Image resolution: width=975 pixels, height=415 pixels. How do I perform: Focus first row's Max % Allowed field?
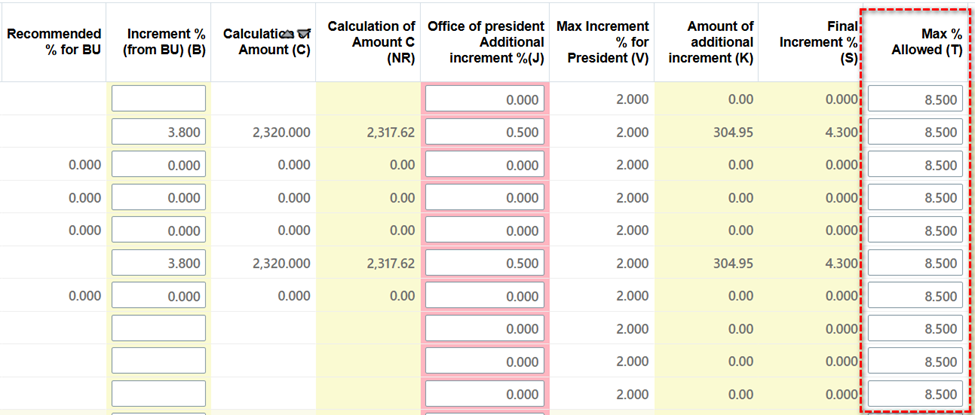915,99
